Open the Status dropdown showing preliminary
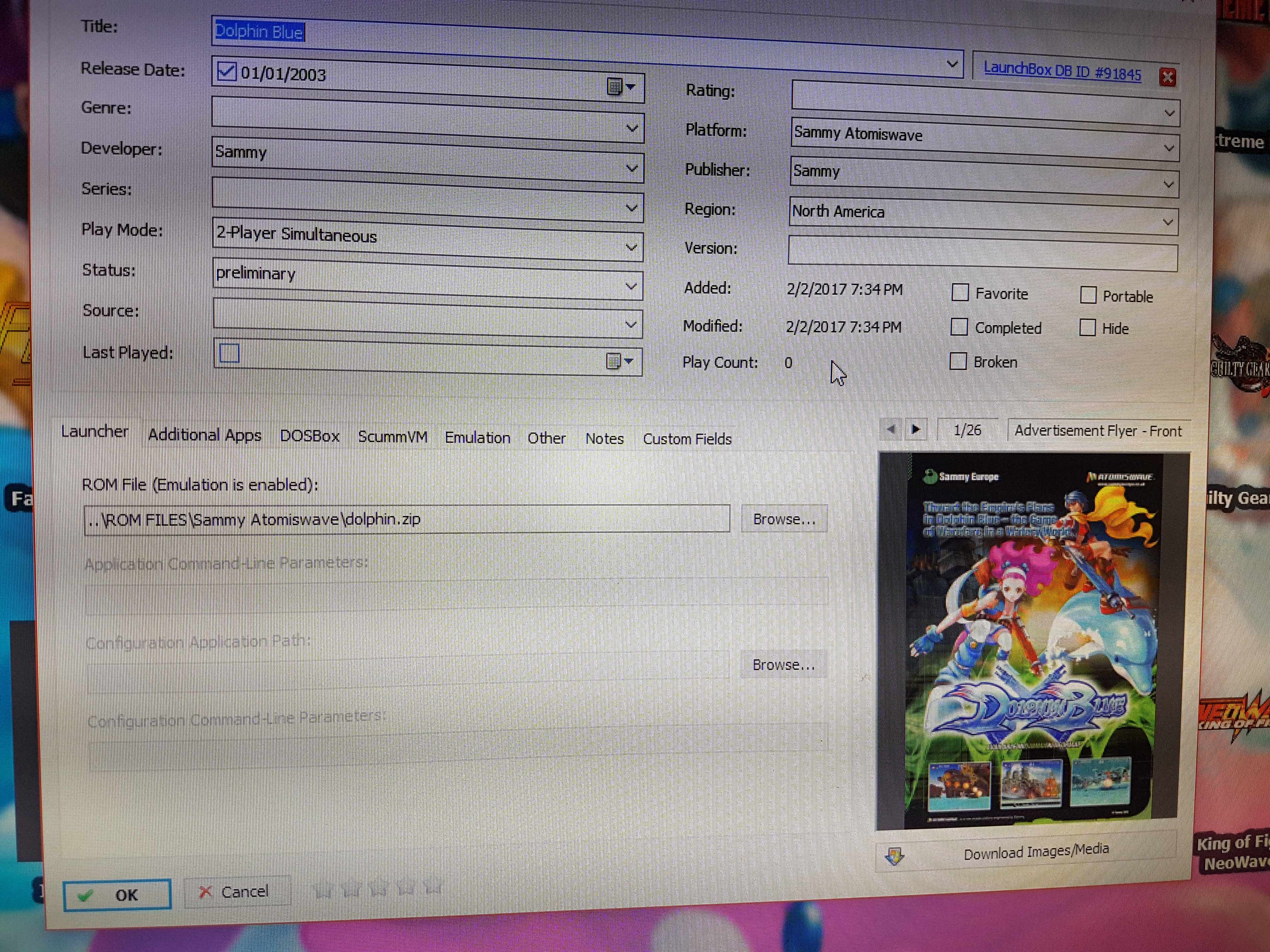1270x952 pixels. coord(630,286)
